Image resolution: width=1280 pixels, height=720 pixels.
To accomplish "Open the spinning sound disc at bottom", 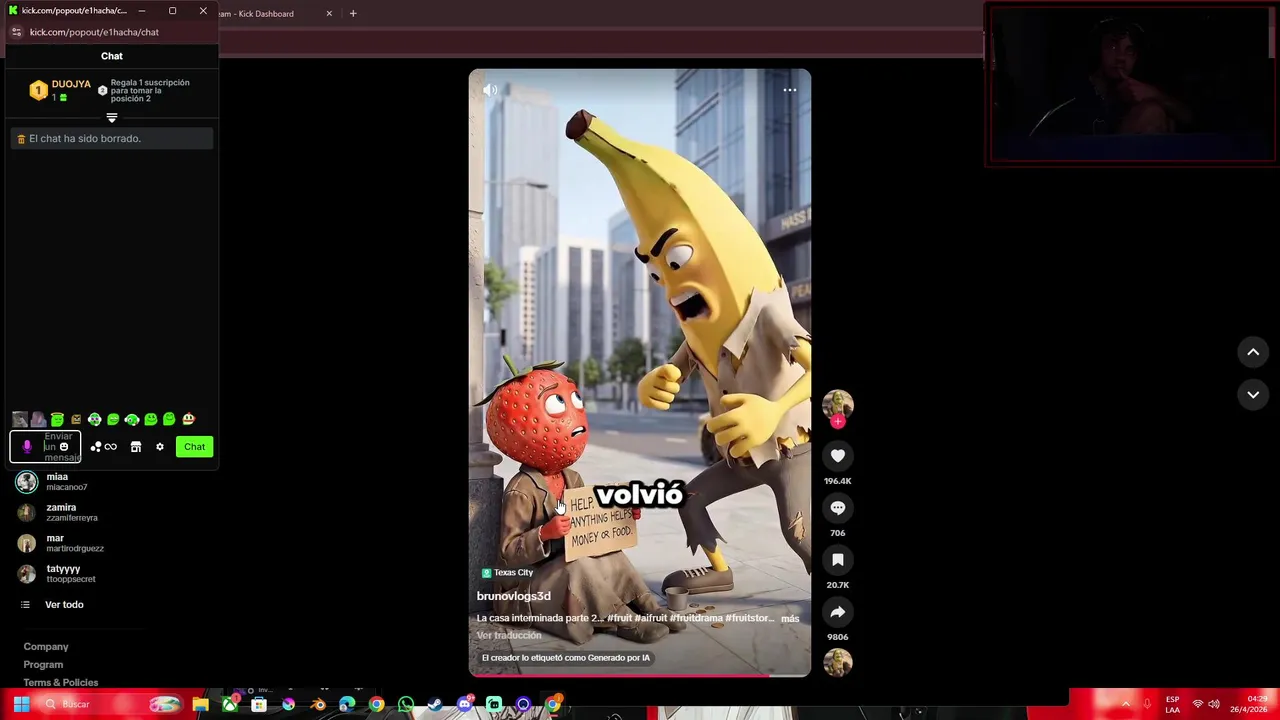I will tap(838, 662).
